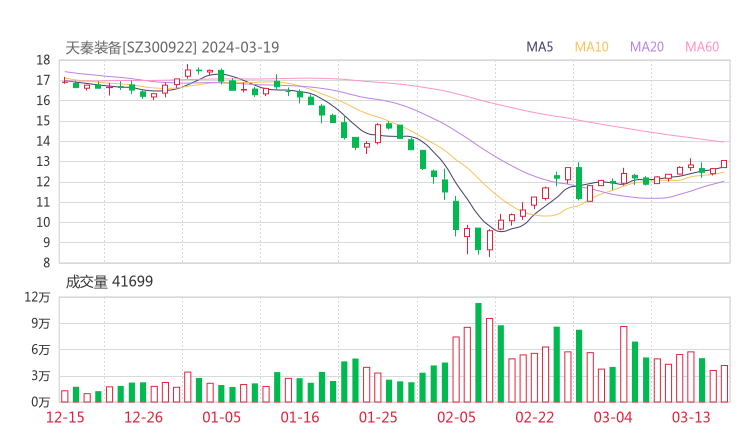The width and height of the screenshot is (740, 440).
Task: Click the last red candlestick on the right
Action: [x=724, y=164]
